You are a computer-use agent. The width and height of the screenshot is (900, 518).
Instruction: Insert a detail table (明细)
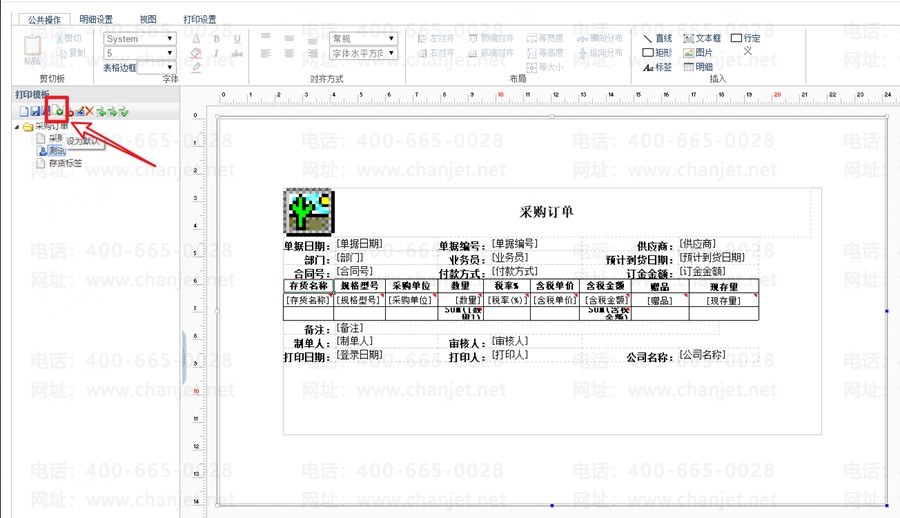tap(698, 67)
